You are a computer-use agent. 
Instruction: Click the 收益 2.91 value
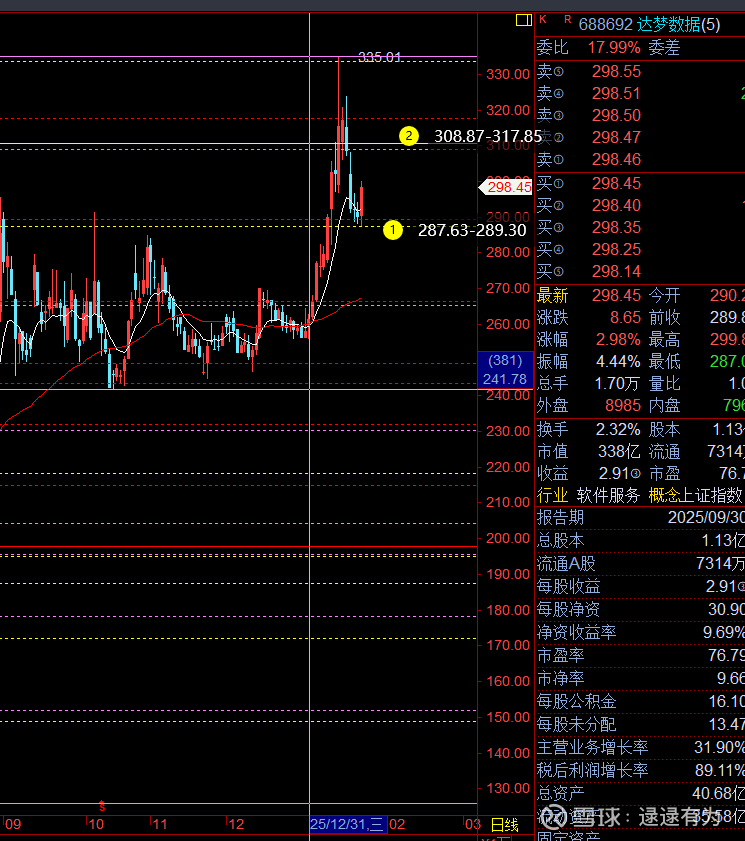coord(619,474)
